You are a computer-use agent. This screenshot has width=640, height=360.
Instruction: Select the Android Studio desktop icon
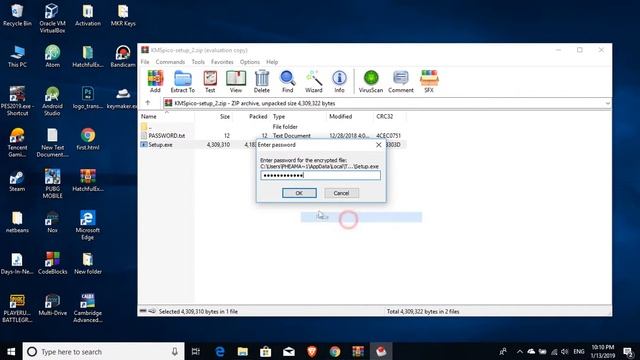52,101
